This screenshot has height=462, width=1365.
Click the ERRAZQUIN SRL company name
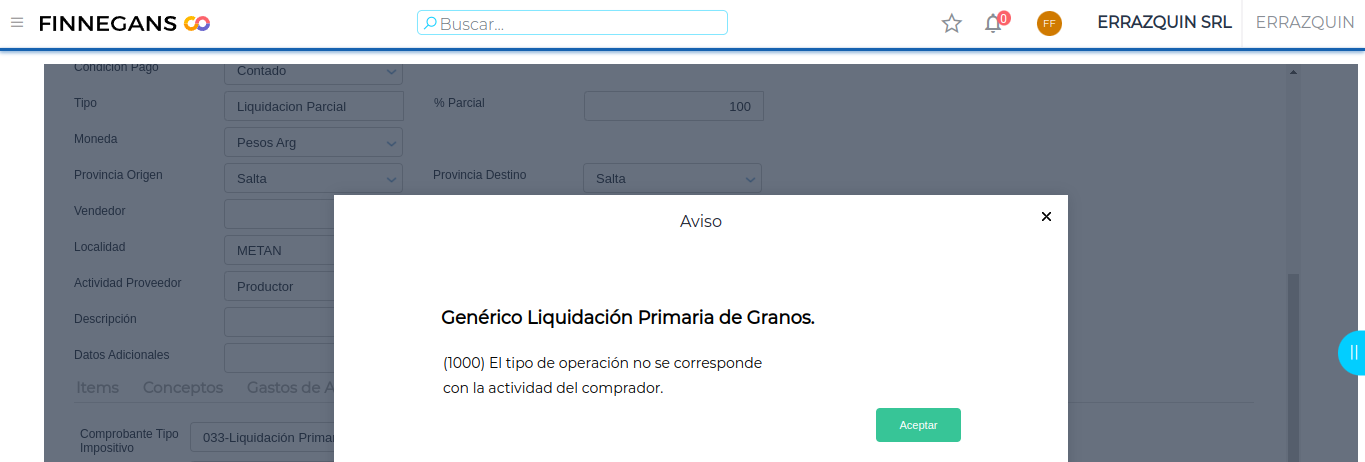click(1164, 22)
